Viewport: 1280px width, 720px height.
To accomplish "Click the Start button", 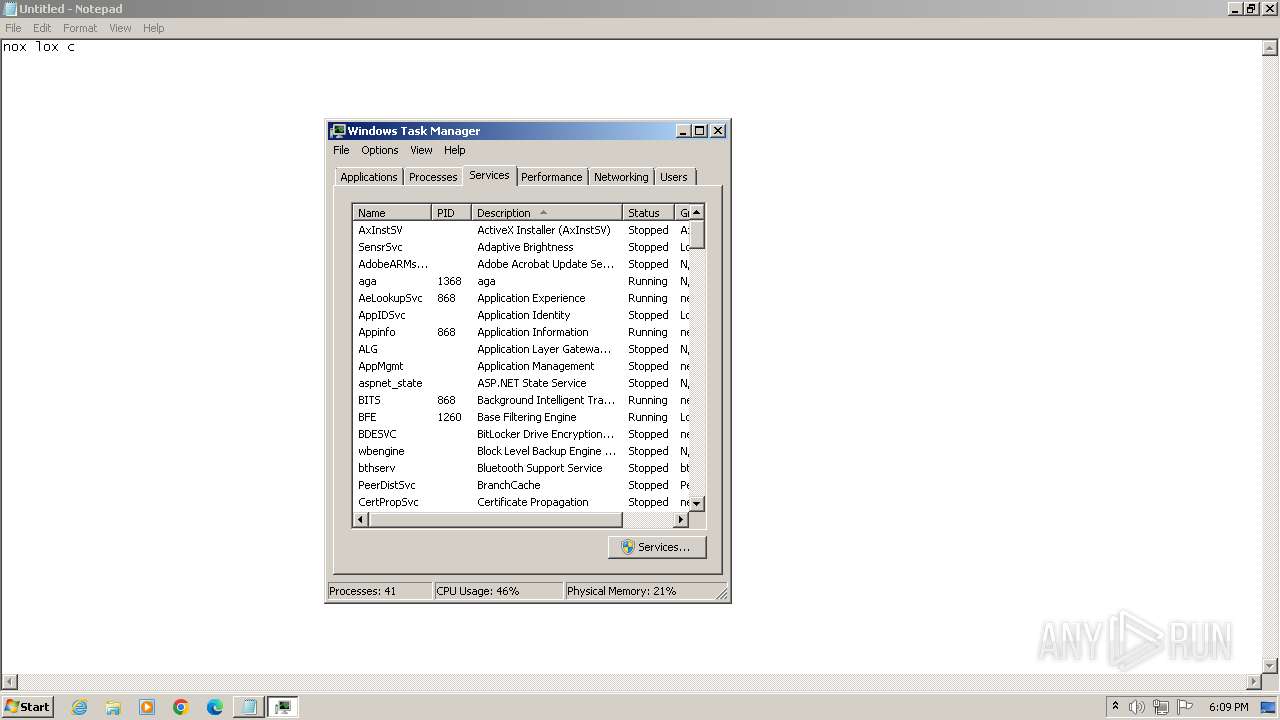I will coord(27,707).
